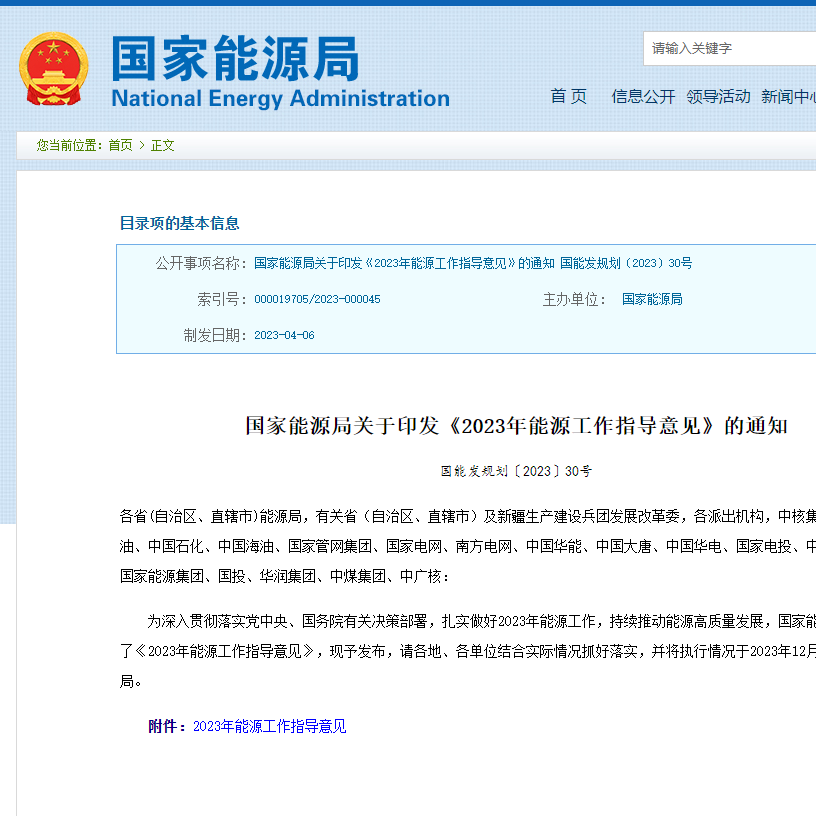
Task: Click the 您当前位置 label
Action: click(69, 145)
